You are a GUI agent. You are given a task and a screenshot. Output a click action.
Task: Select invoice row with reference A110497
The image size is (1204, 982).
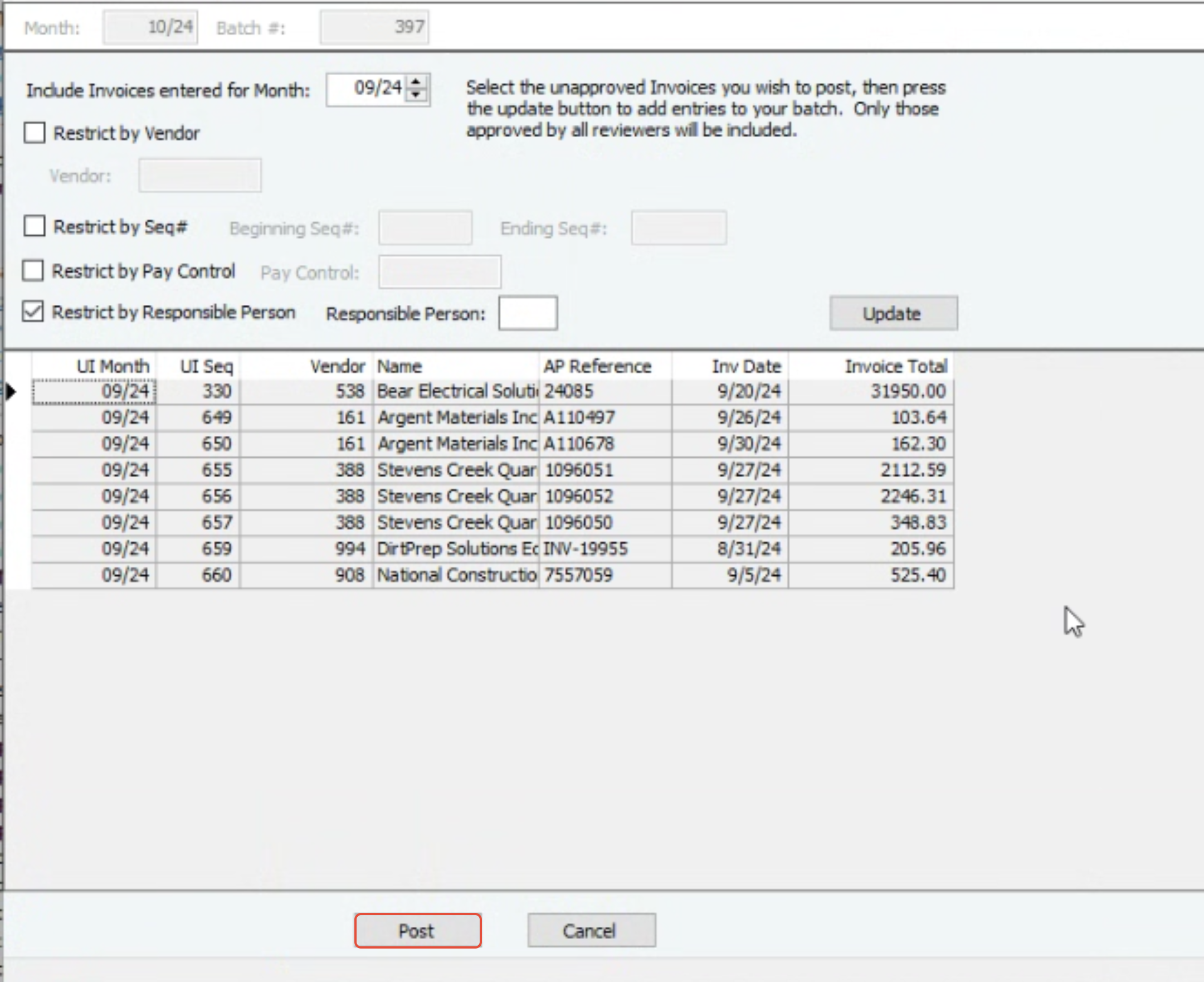pyautogui.click(x=579, y=417)
